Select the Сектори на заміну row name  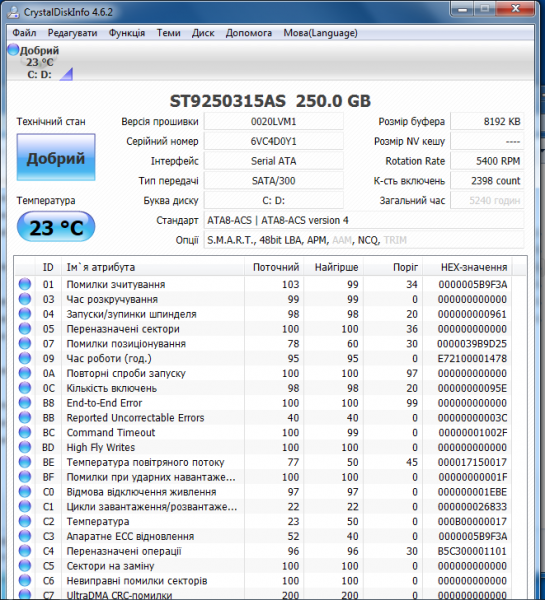click(110, 566)
